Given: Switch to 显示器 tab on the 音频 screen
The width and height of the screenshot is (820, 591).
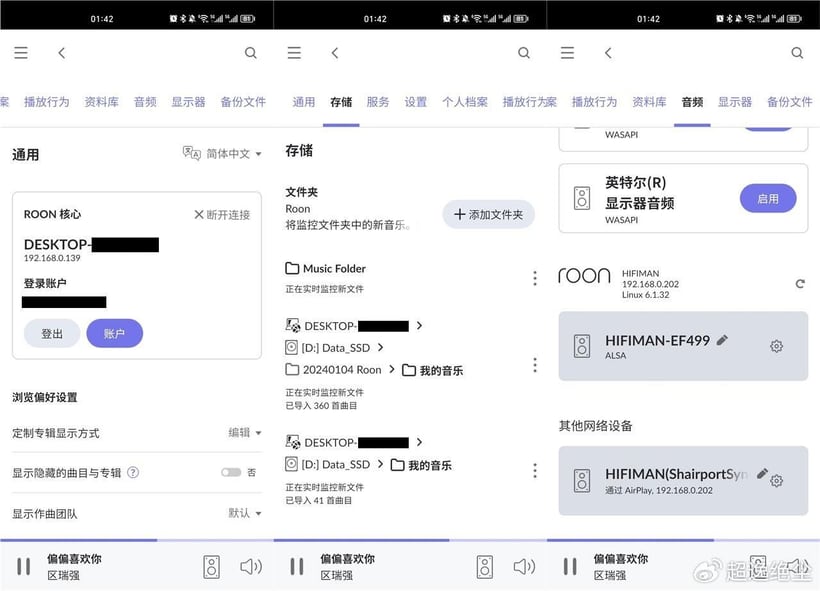Looking at the screenshot, I should (x=734, y=102).
